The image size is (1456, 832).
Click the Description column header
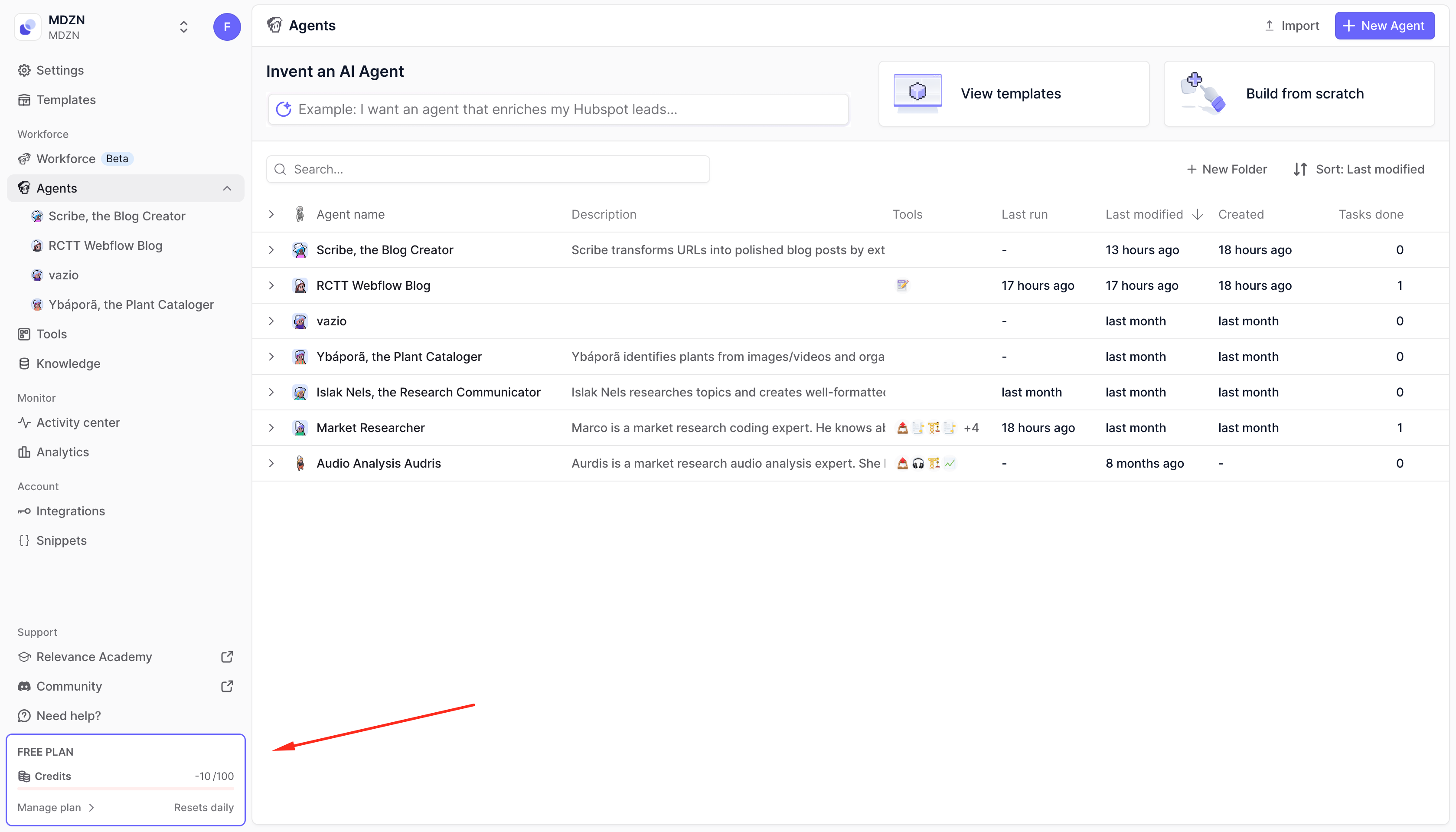click(604, 214)
